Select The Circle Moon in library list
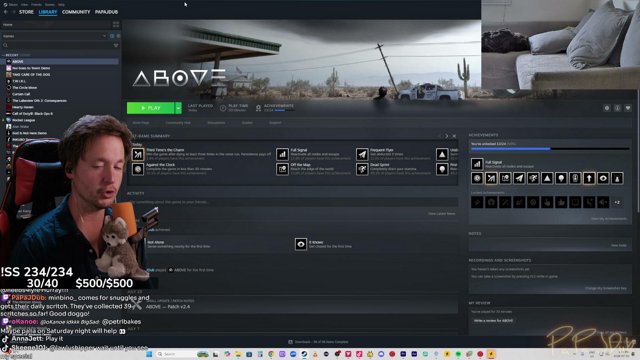 (24, 87)
